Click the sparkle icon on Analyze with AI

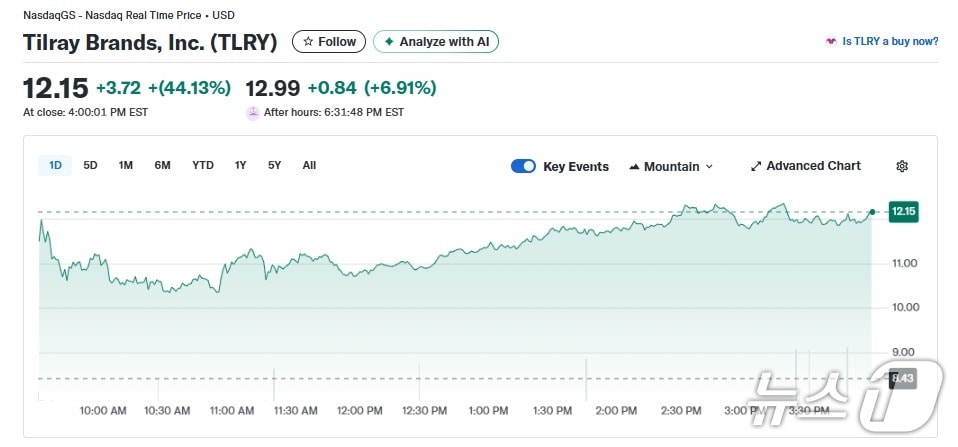pos(389,42)
